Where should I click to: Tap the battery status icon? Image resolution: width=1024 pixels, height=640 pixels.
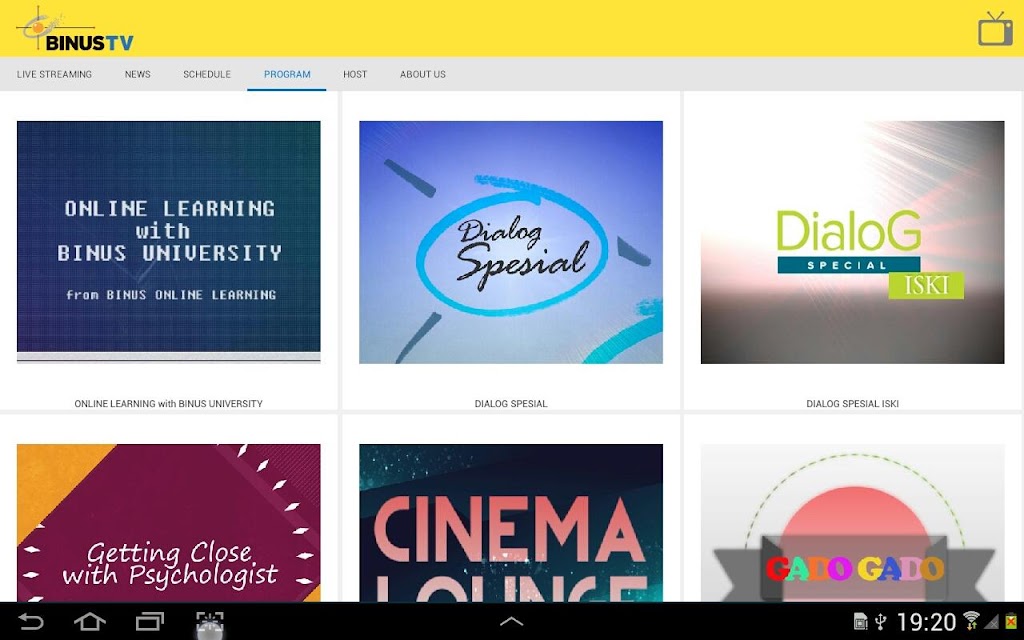[x=1011, y=621]
